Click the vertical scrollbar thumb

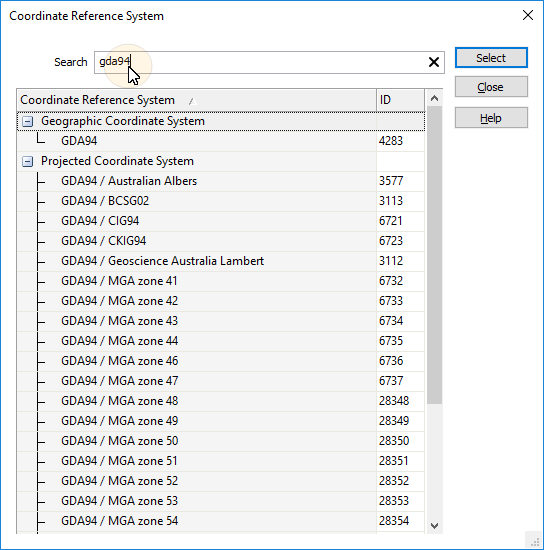click(x=434, y=255)
